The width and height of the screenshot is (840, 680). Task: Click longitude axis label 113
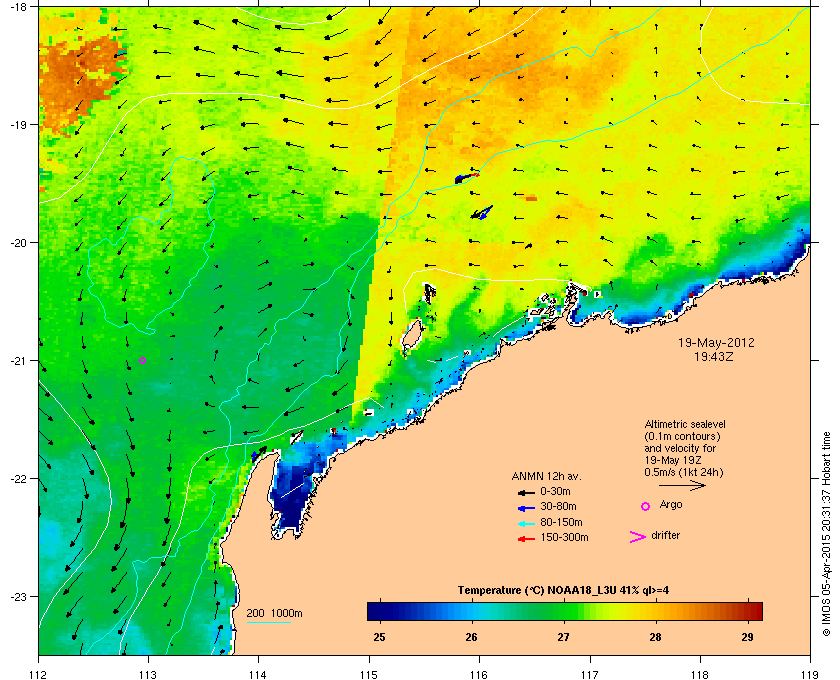click(148, 674)
